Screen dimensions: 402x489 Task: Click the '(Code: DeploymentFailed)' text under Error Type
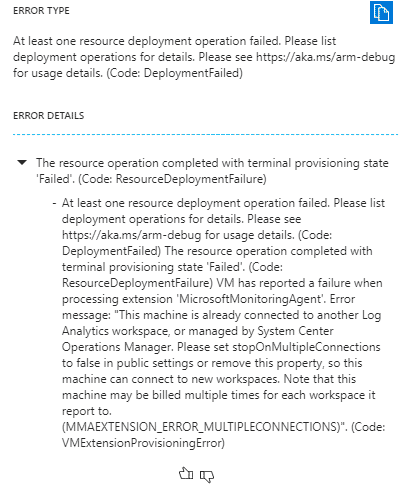click(174, 73)
